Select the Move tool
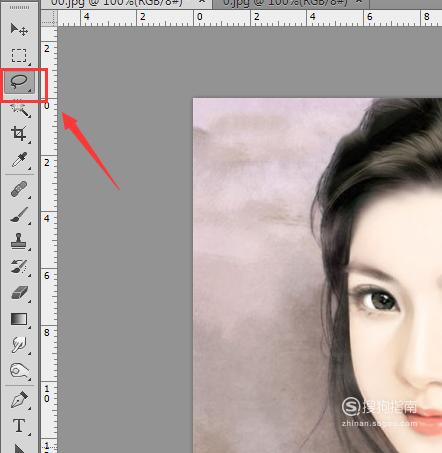Screen dimensions: 442x453 [x=19, y=29]
